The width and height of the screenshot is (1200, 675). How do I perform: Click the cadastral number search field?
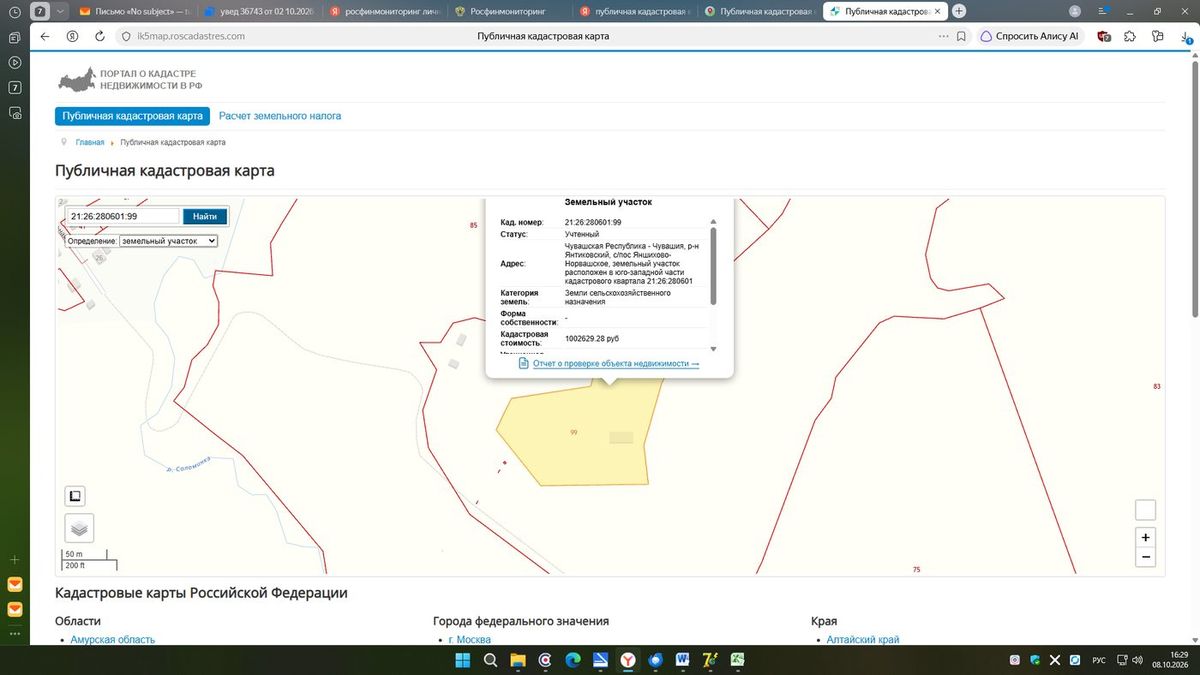(123, 216)
